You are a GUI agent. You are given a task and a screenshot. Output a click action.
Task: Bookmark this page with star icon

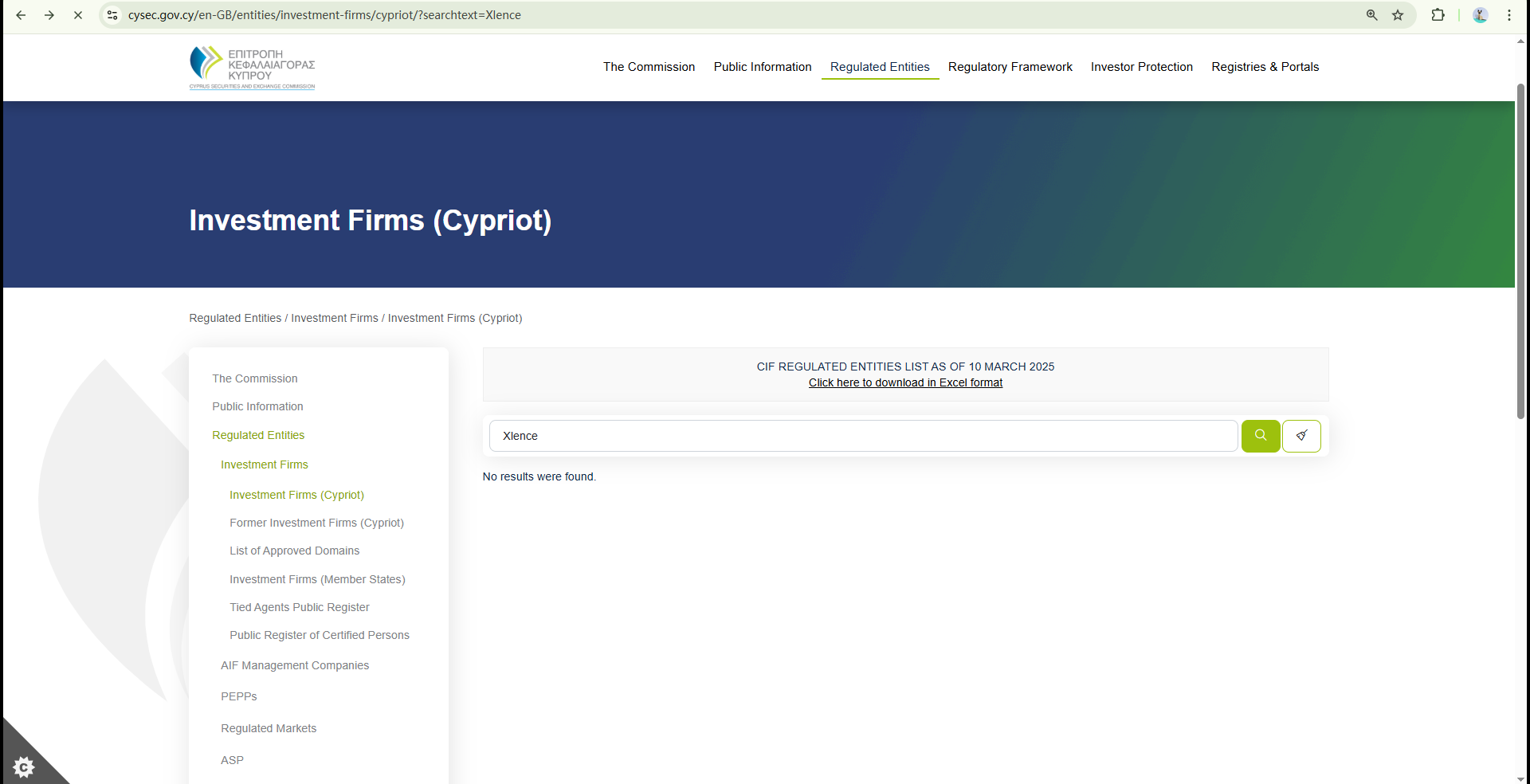coord(1398,15)
